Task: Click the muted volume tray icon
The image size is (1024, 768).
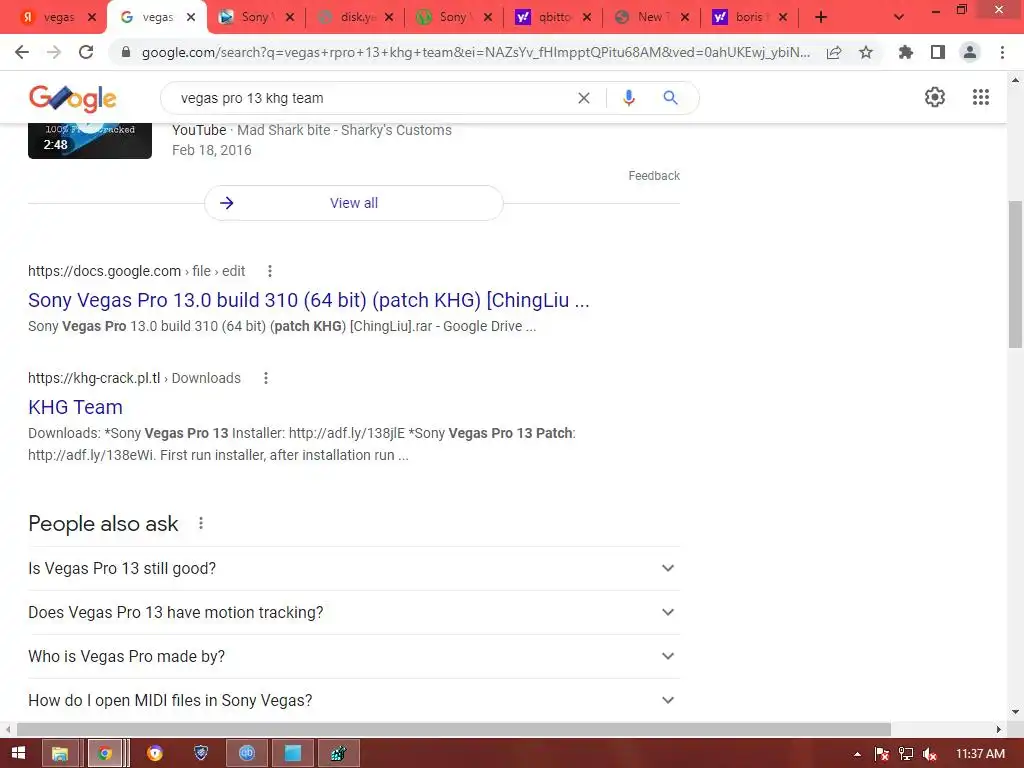Action: click(930, 754)
